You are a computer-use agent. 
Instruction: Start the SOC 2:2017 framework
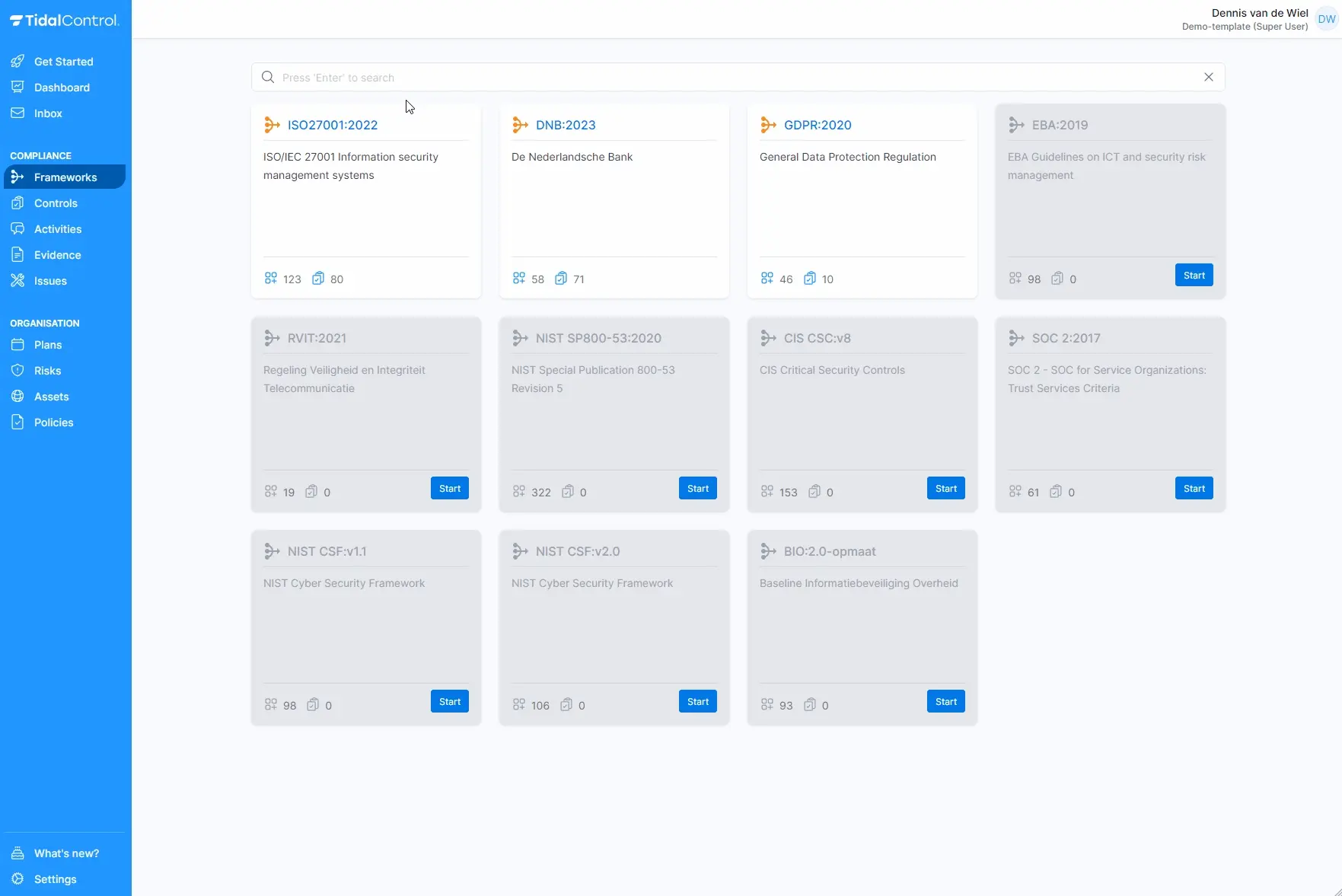pos(1194,489)
